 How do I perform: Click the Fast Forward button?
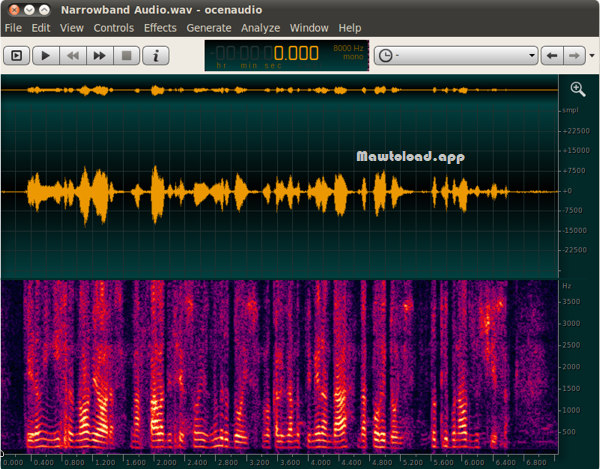click(x=99, y=56)
